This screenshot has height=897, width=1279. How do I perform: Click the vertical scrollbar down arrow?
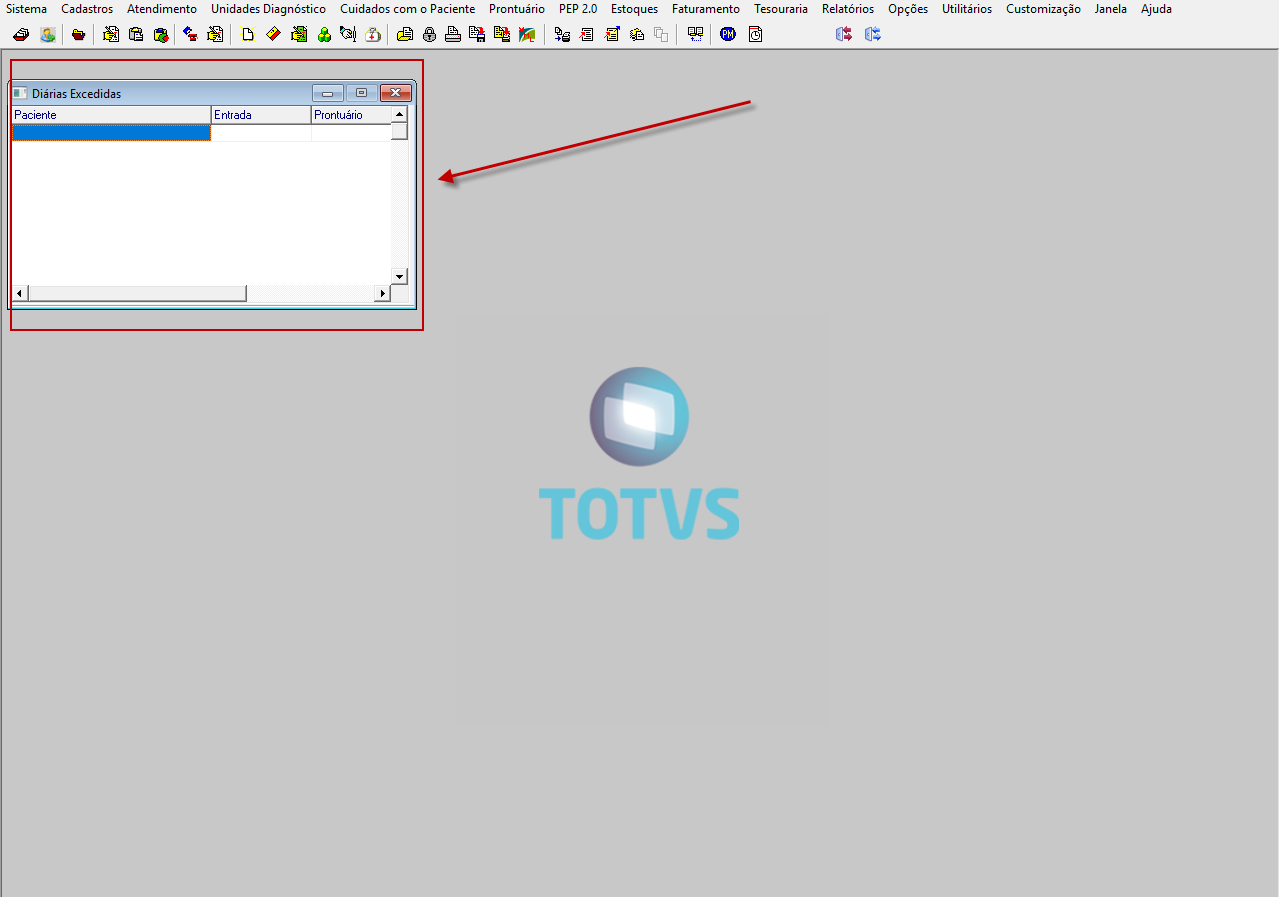click(399, 276)
